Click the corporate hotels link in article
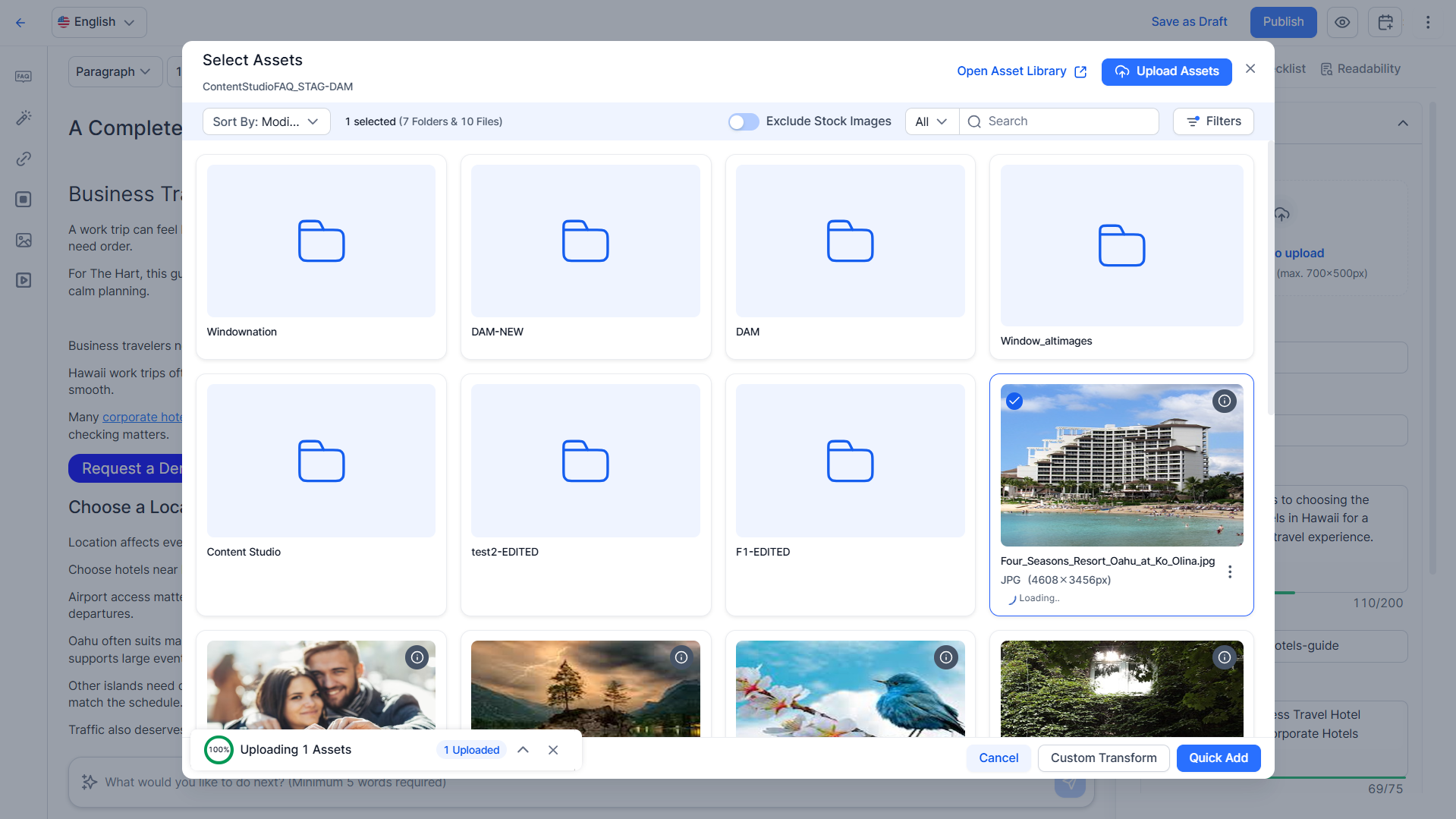The image size is (1456, 819). click(142, 417)
